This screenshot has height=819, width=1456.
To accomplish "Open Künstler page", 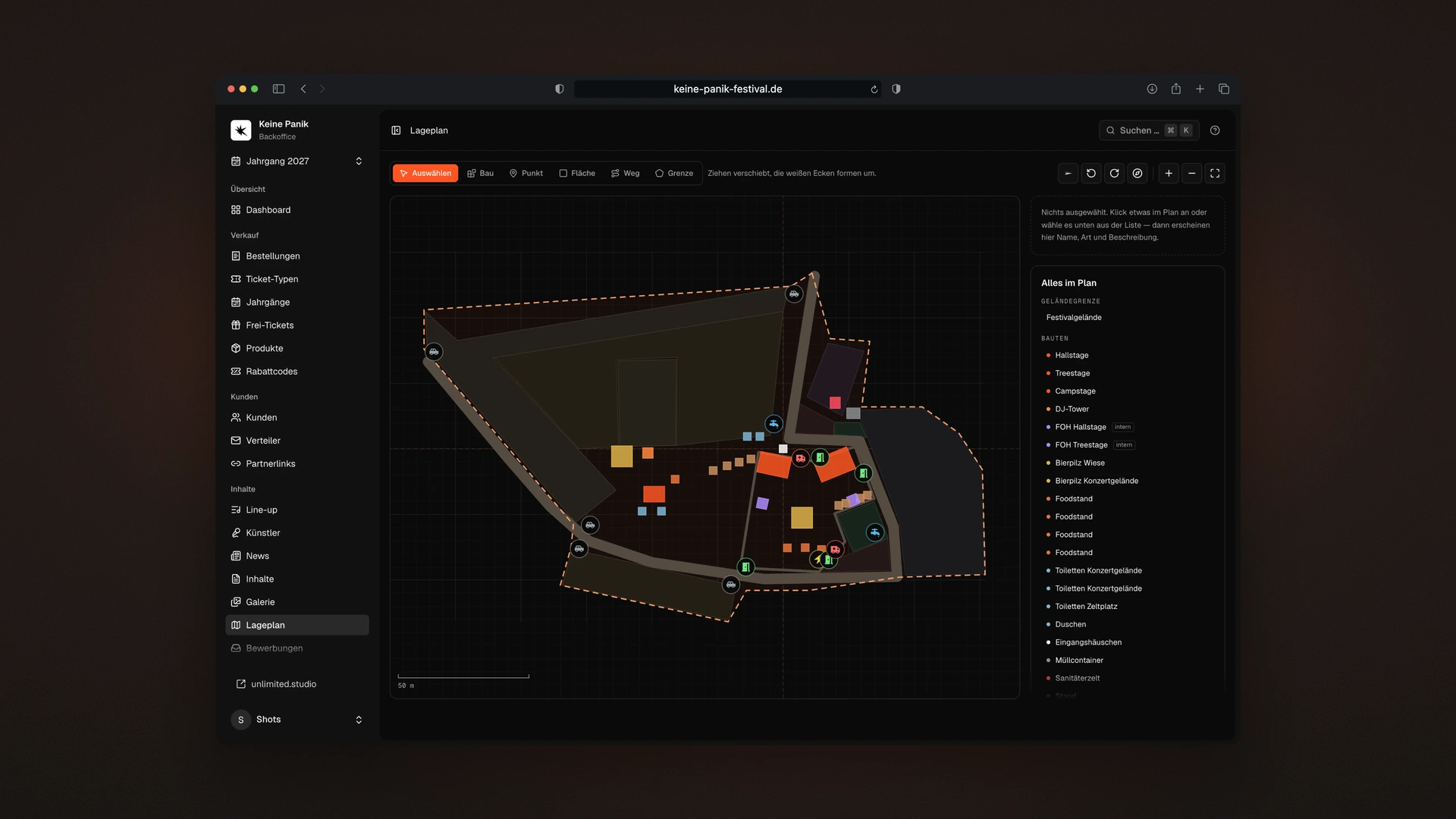I will pos(297,533).
